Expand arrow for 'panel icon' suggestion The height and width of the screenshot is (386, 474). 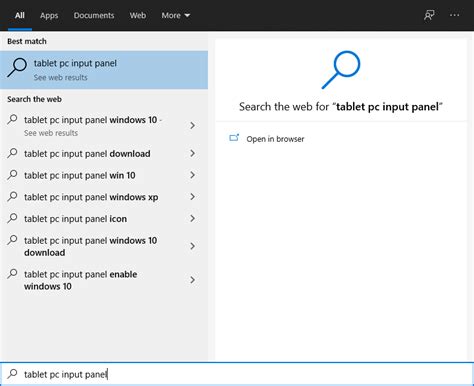192,218
